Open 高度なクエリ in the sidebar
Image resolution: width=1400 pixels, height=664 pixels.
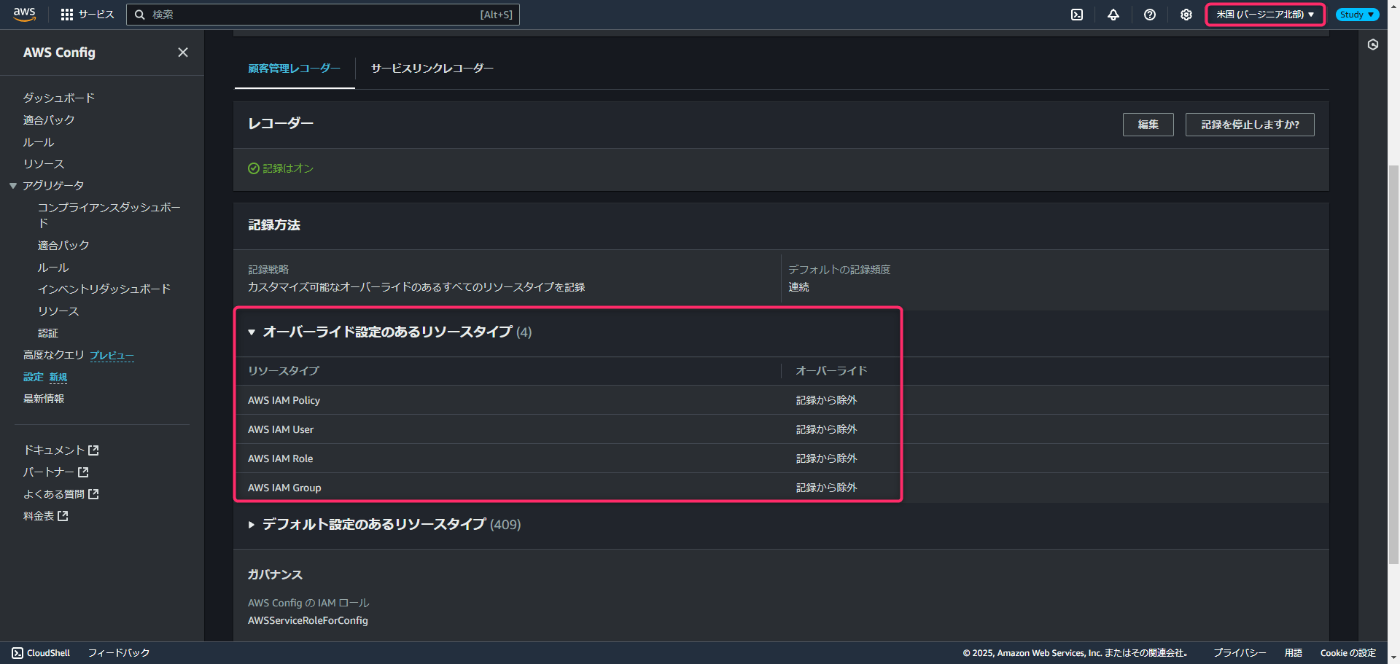[x=54, y=355]
